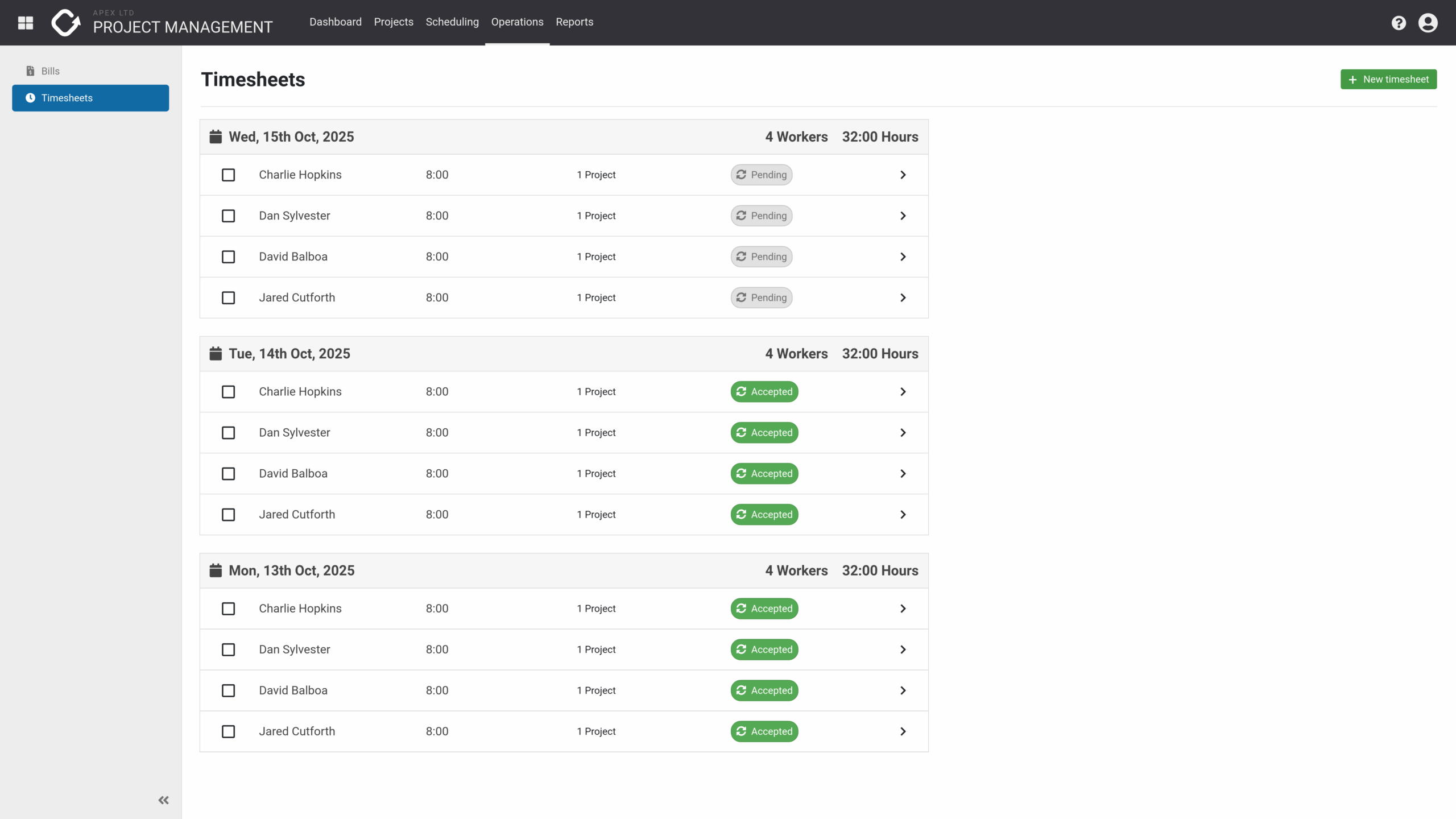Open the Reports navigation menu
This screenshot has width=1456, height=819.
[x=574, y=22]
